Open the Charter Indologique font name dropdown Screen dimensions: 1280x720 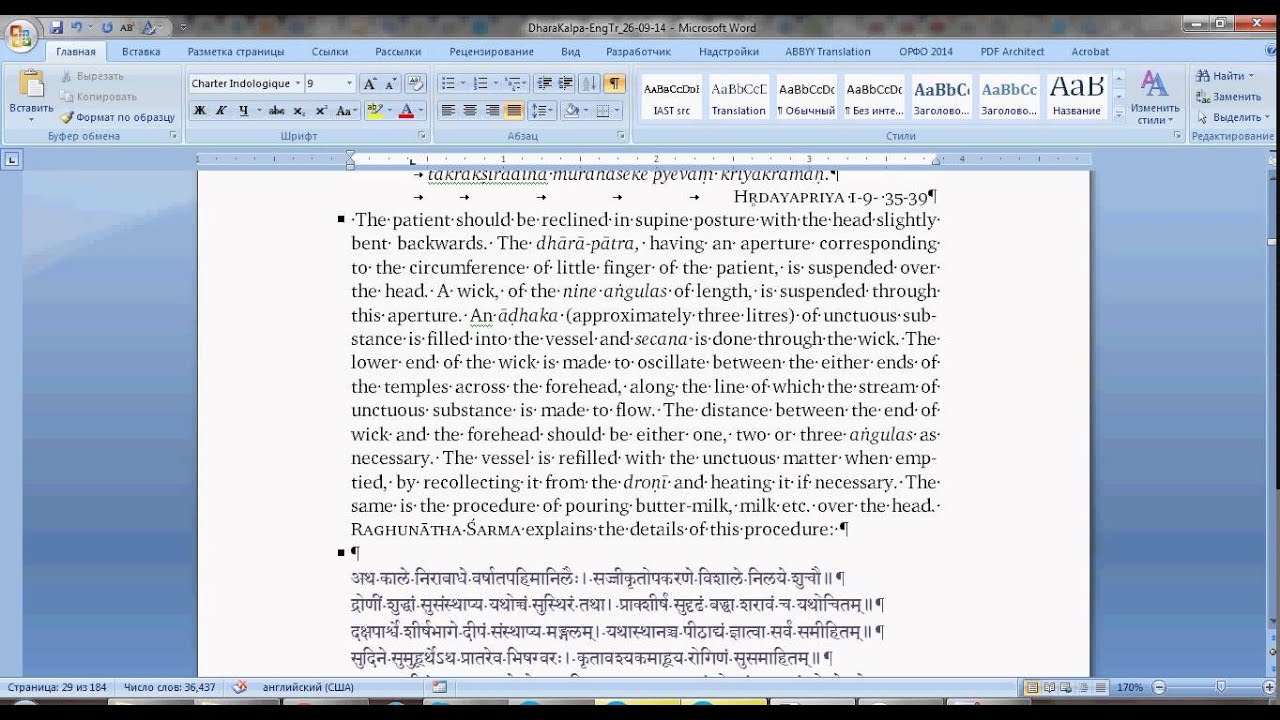[x=298, y=84]
